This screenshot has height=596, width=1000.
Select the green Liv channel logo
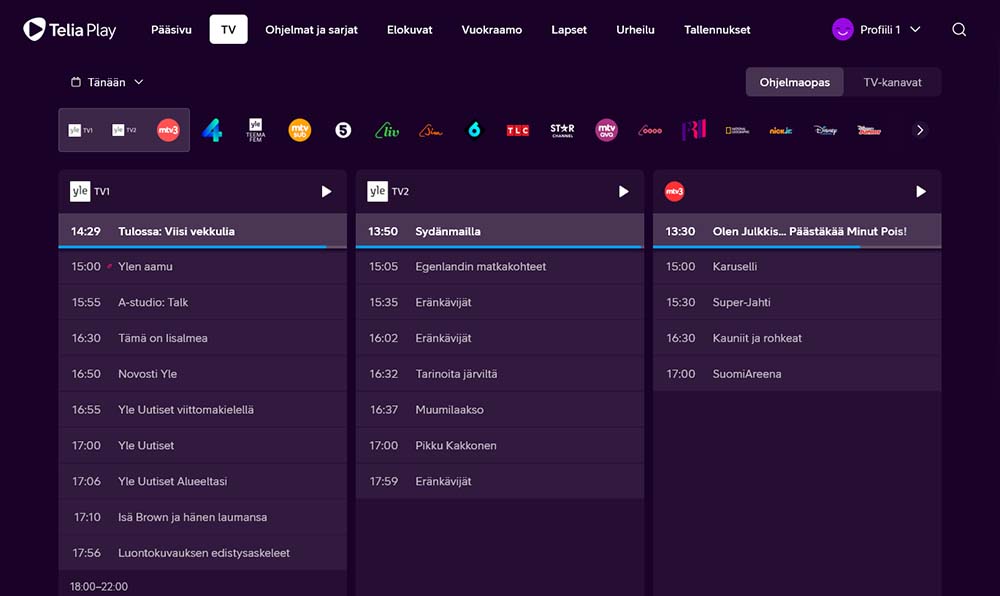click(386, 130)
